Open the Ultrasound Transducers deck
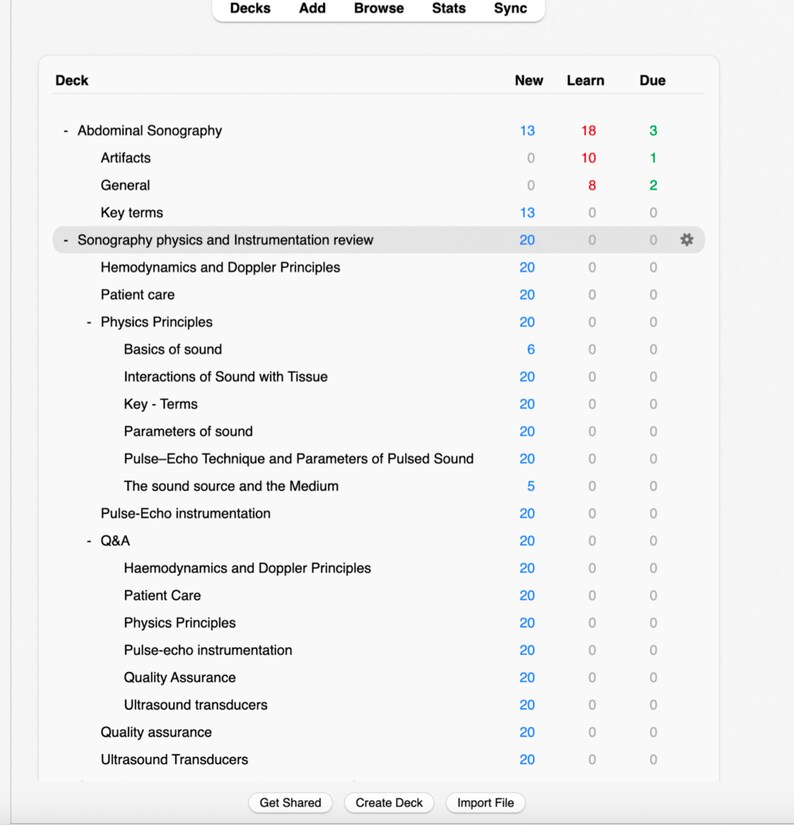 [175, 760]
